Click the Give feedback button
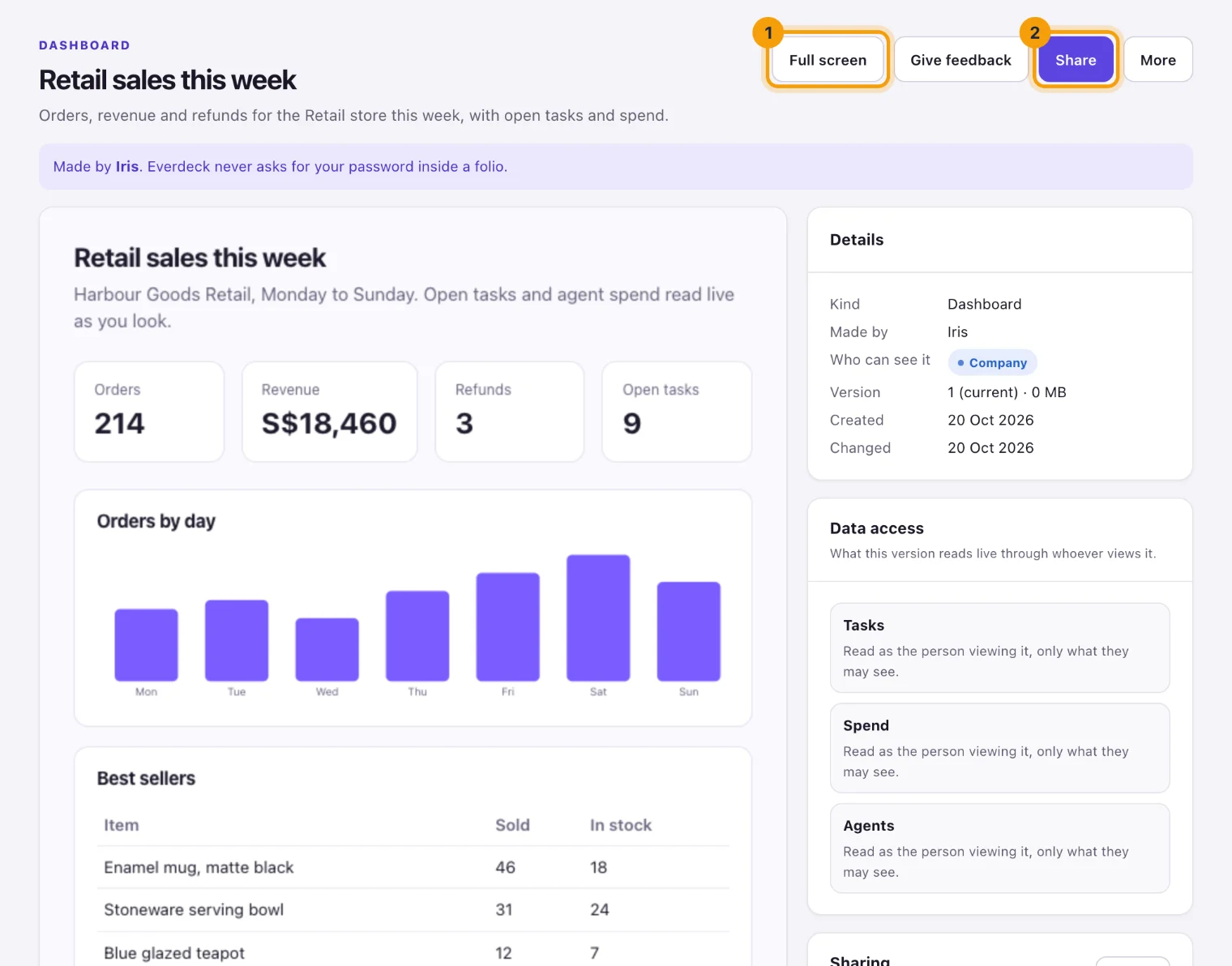This screenshot has width=1232, height=966. click(x=960, y=60)
